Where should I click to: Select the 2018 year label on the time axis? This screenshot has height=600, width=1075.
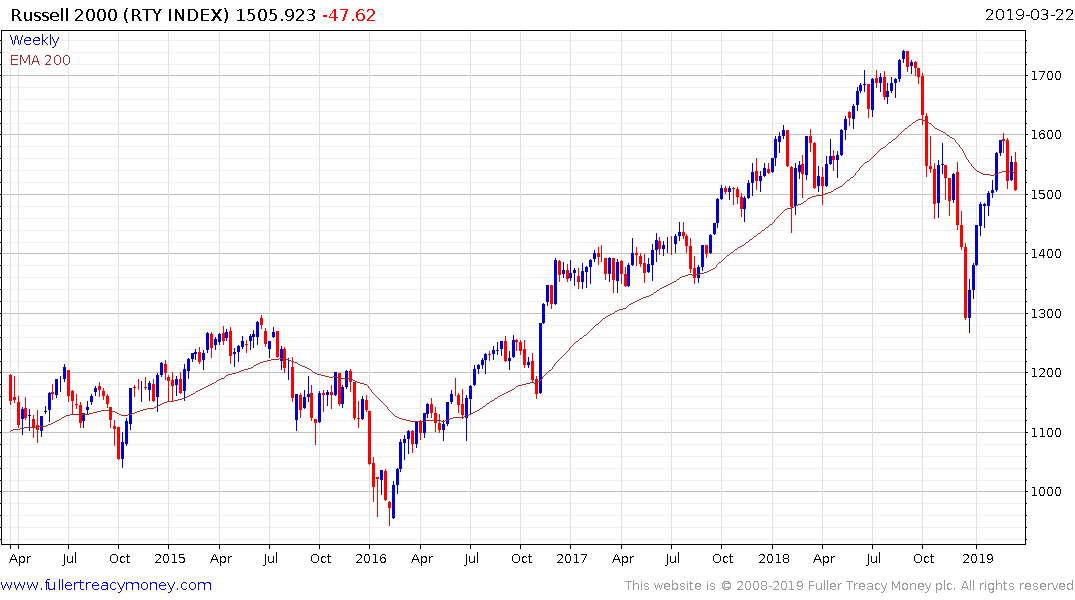pyautogui.click(x=773, y=558)
